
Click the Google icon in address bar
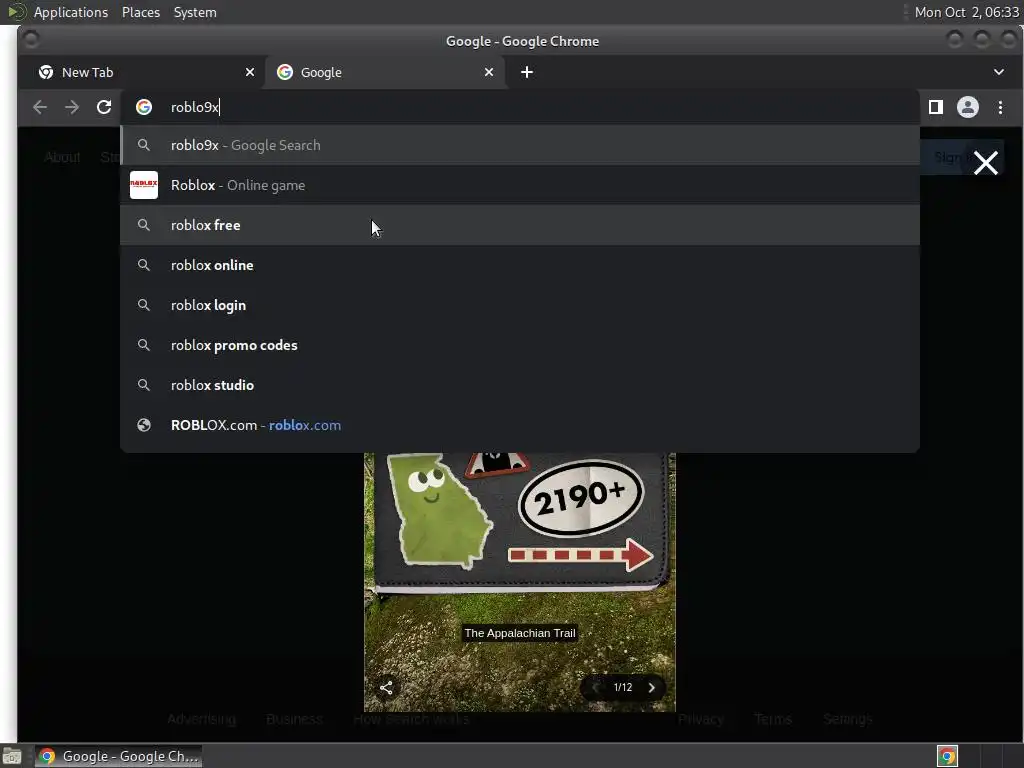click(x=144, y=107)
